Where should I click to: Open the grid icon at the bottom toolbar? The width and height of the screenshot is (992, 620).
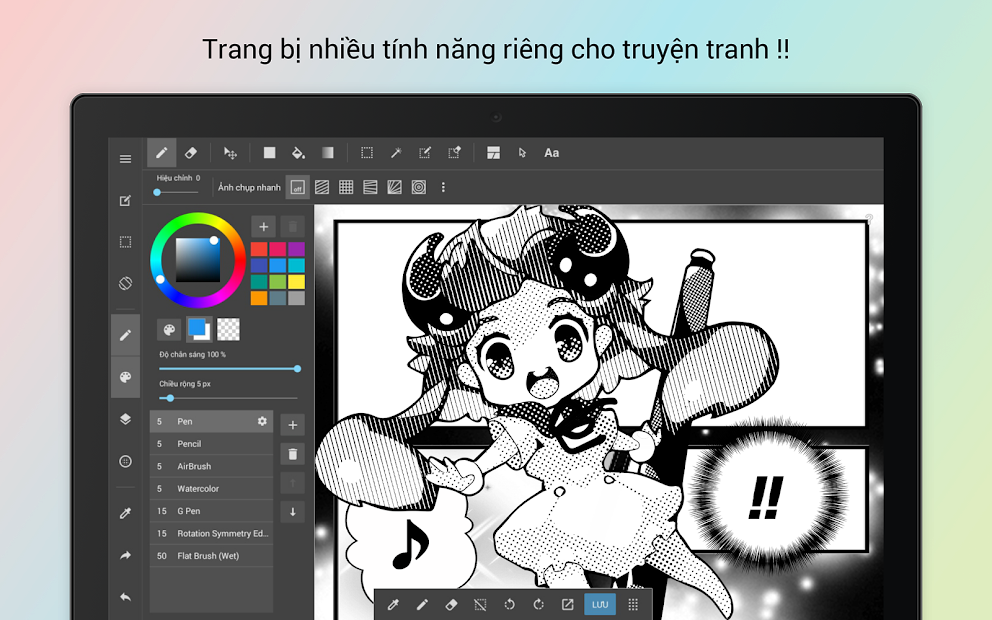(x=633, y=605)
